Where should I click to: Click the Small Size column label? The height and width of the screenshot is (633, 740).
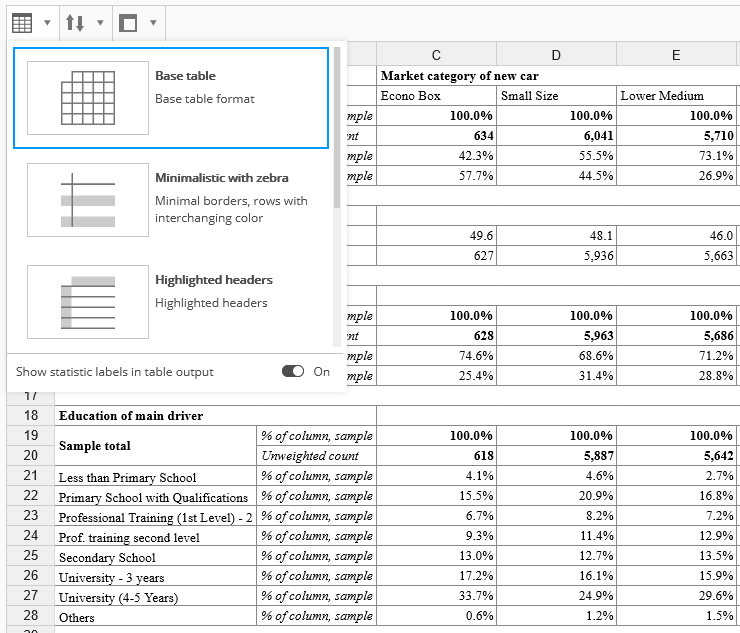pyautogui.click(x=556, y=96)
